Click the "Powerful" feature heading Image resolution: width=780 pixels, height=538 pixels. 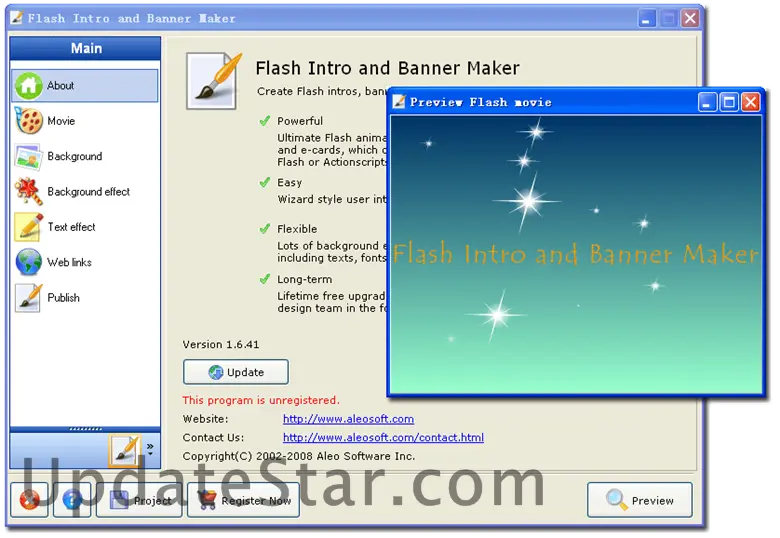(x=300, y=121)
